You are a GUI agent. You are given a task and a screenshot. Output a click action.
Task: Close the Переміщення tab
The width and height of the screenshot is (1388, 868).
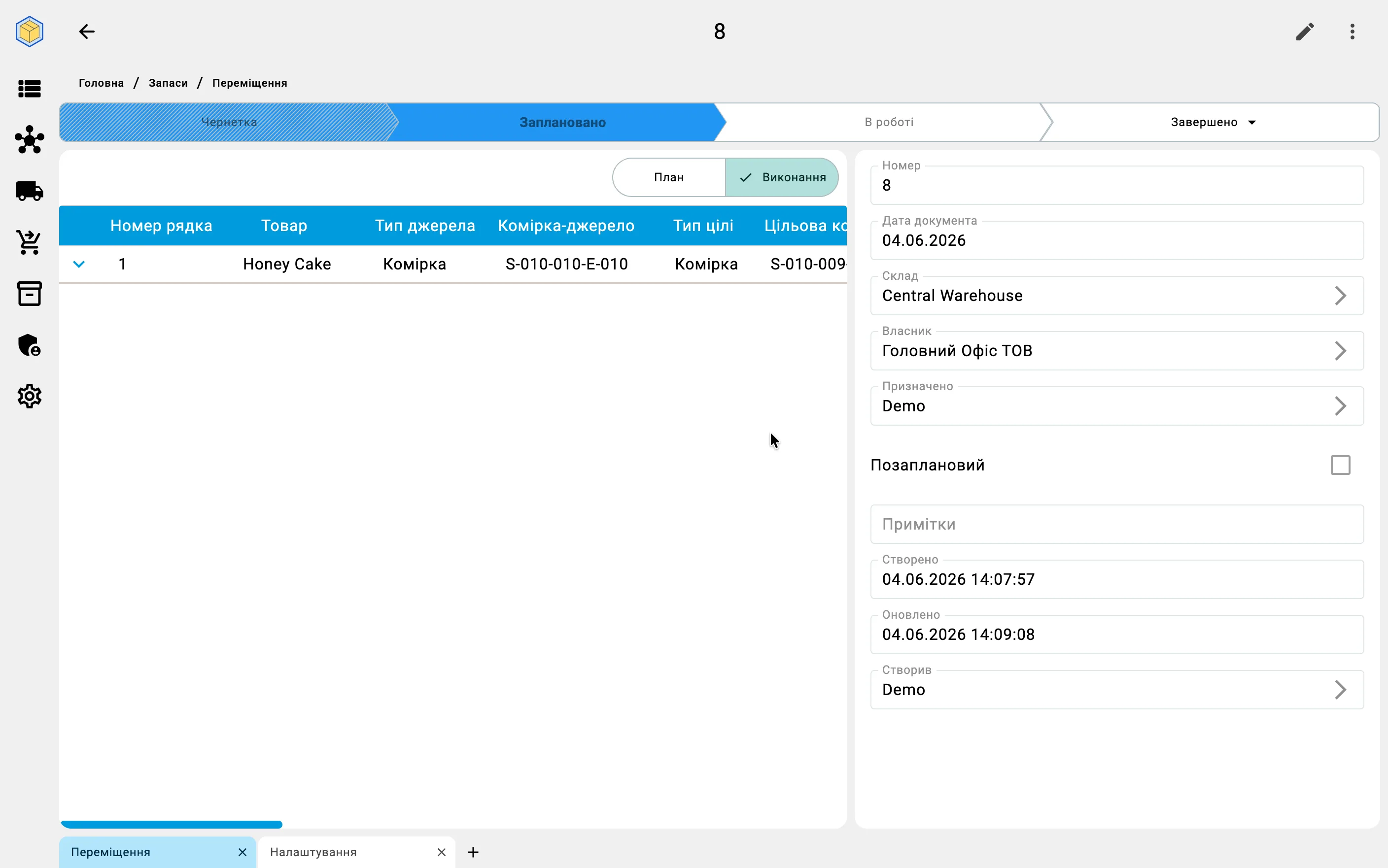243,853
